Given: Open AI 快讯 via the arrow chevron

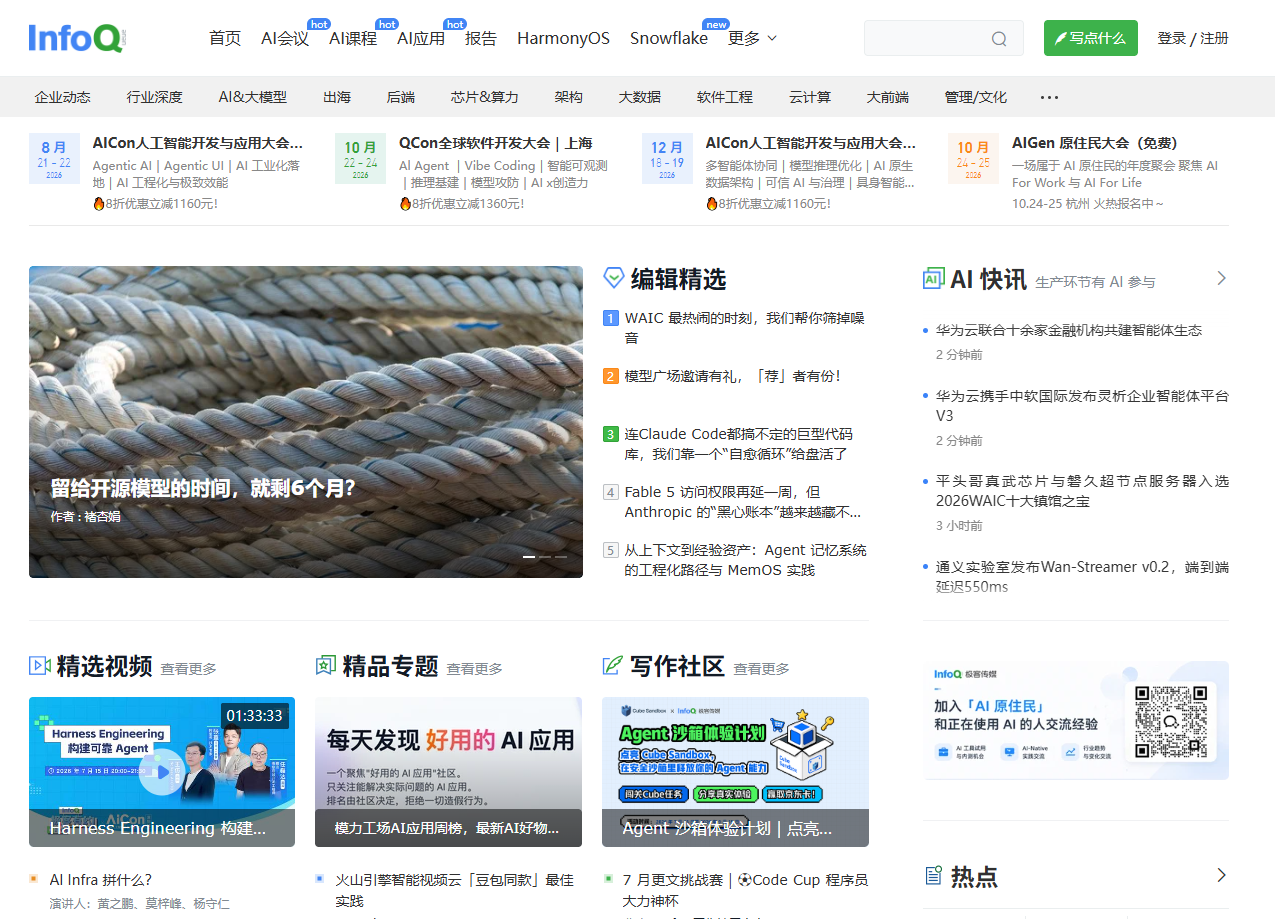Looking at the screenshot, I should click(x=1221, y=278).
